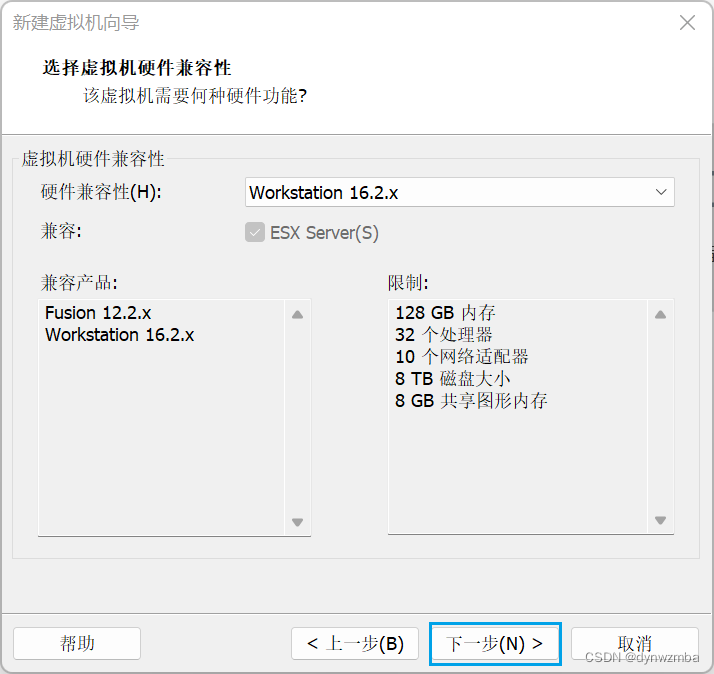
Task: Click down arrow of limitations list scrollbar
Action: [660, 520]
